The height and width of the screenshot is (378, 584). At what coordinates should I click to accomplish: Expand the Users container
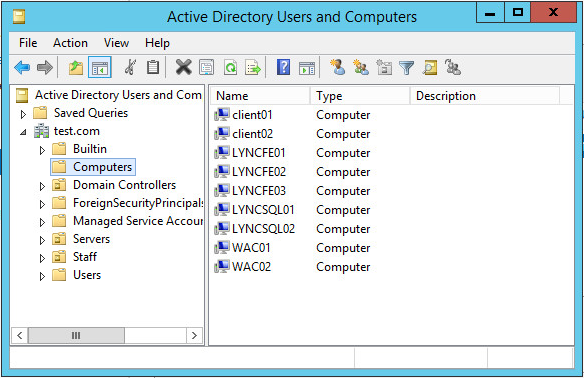point(42,276)
